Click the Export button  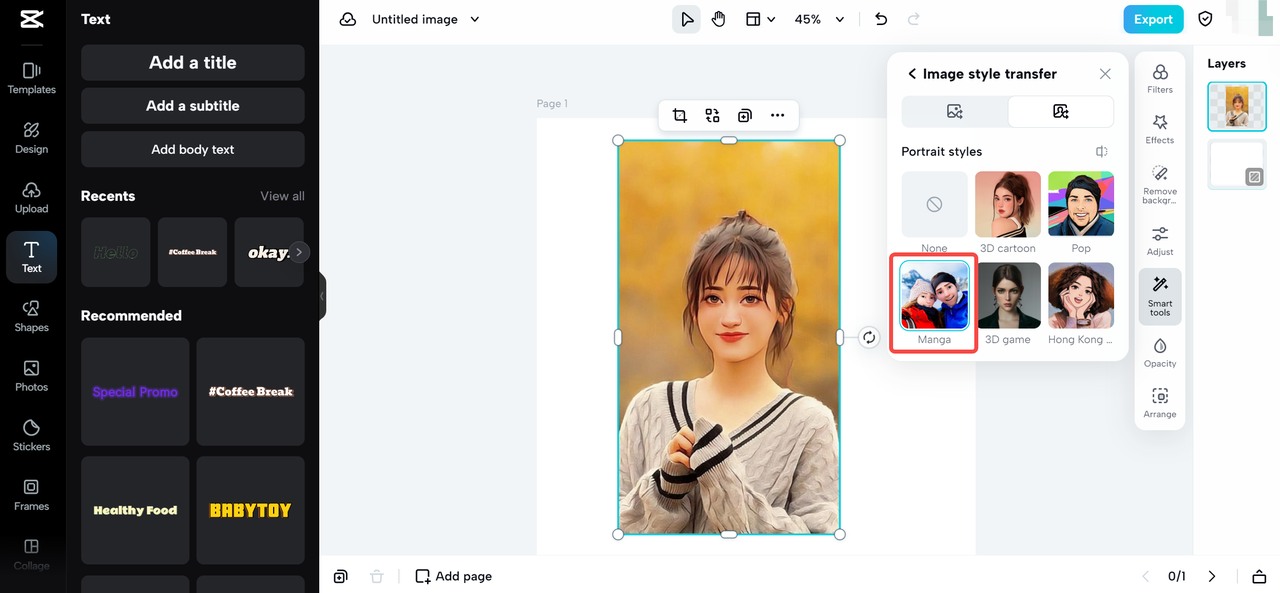coord(1153,19)
